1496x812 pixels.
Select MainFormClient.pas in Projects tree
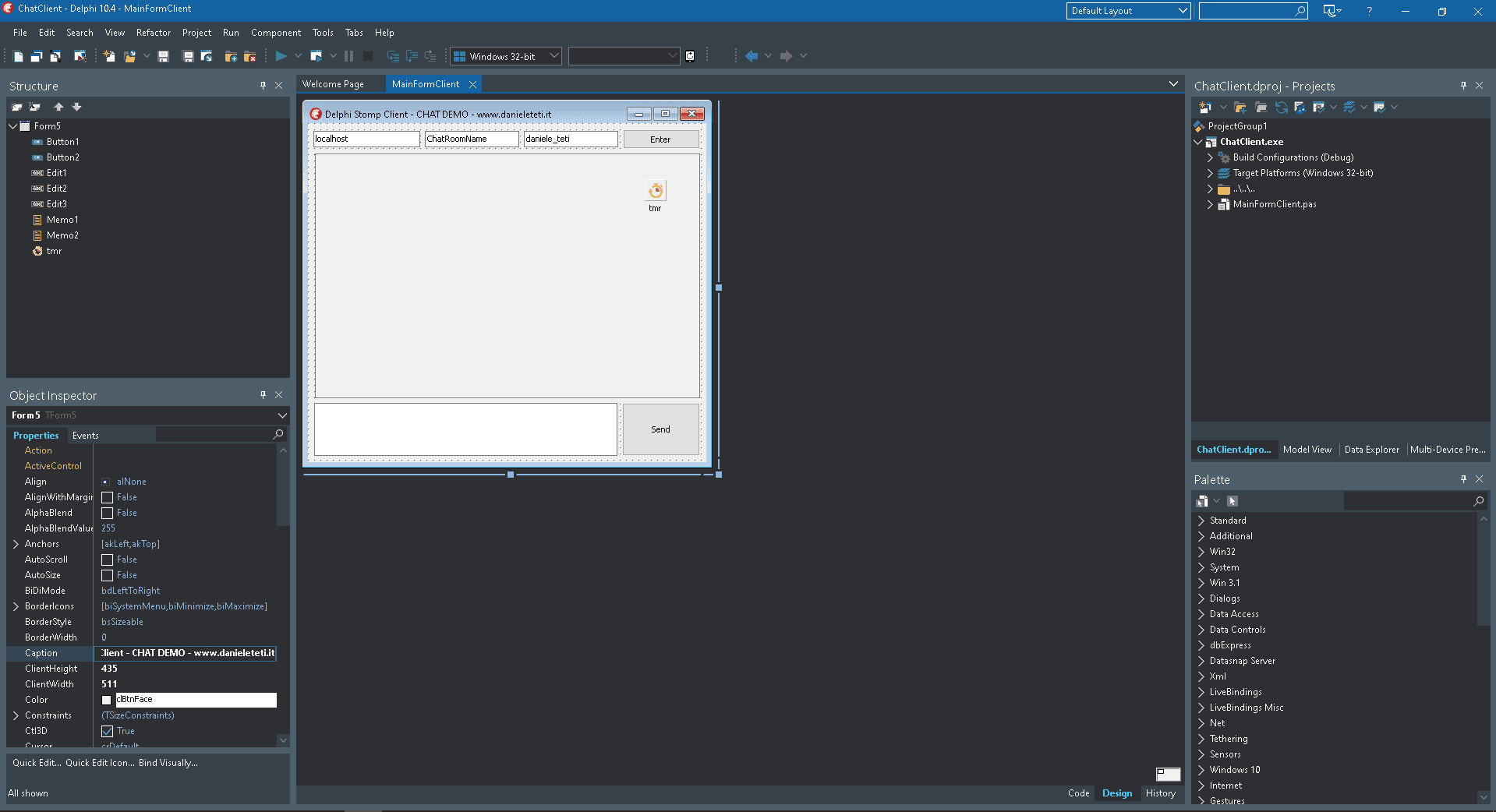coord(1275,204)
